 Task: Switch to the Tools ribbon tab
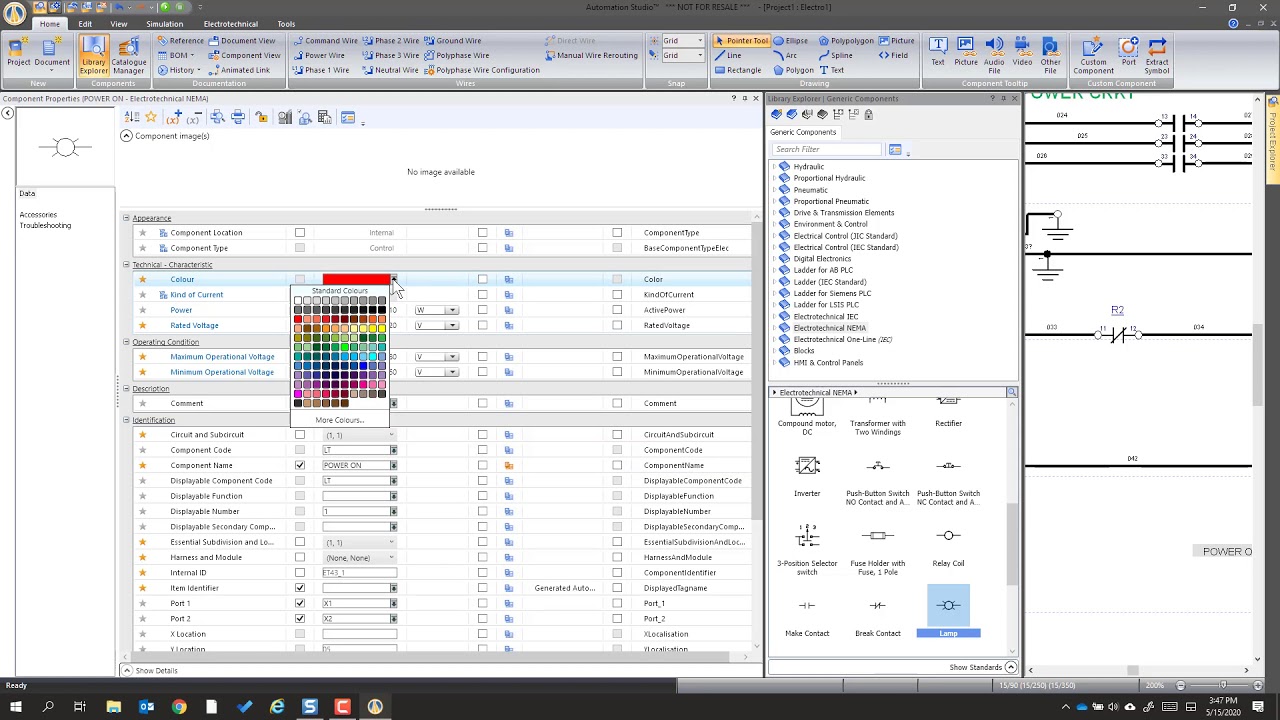point(286,24)
